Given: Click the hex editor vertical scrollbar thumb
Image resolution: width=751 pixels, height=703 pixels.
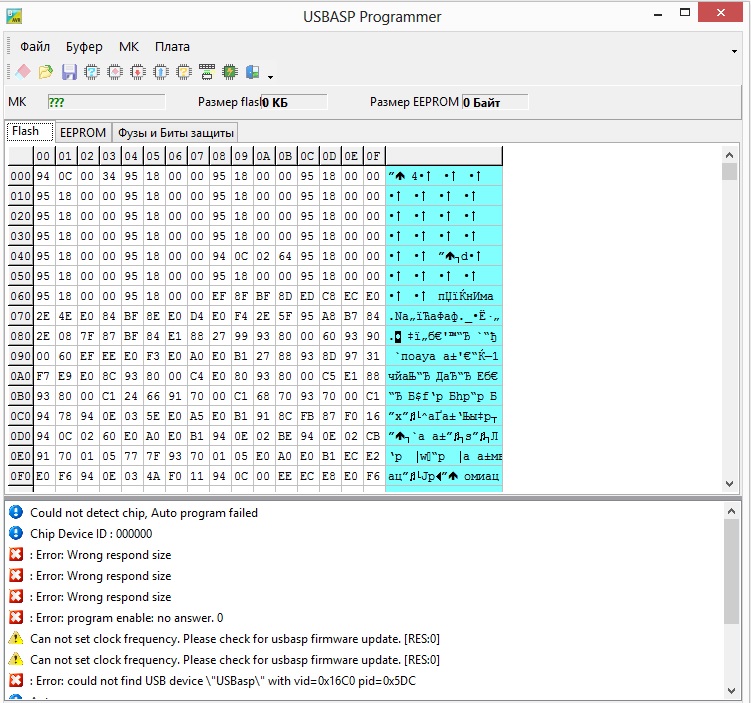Looking at the screenshot, I should click(729, 171).
